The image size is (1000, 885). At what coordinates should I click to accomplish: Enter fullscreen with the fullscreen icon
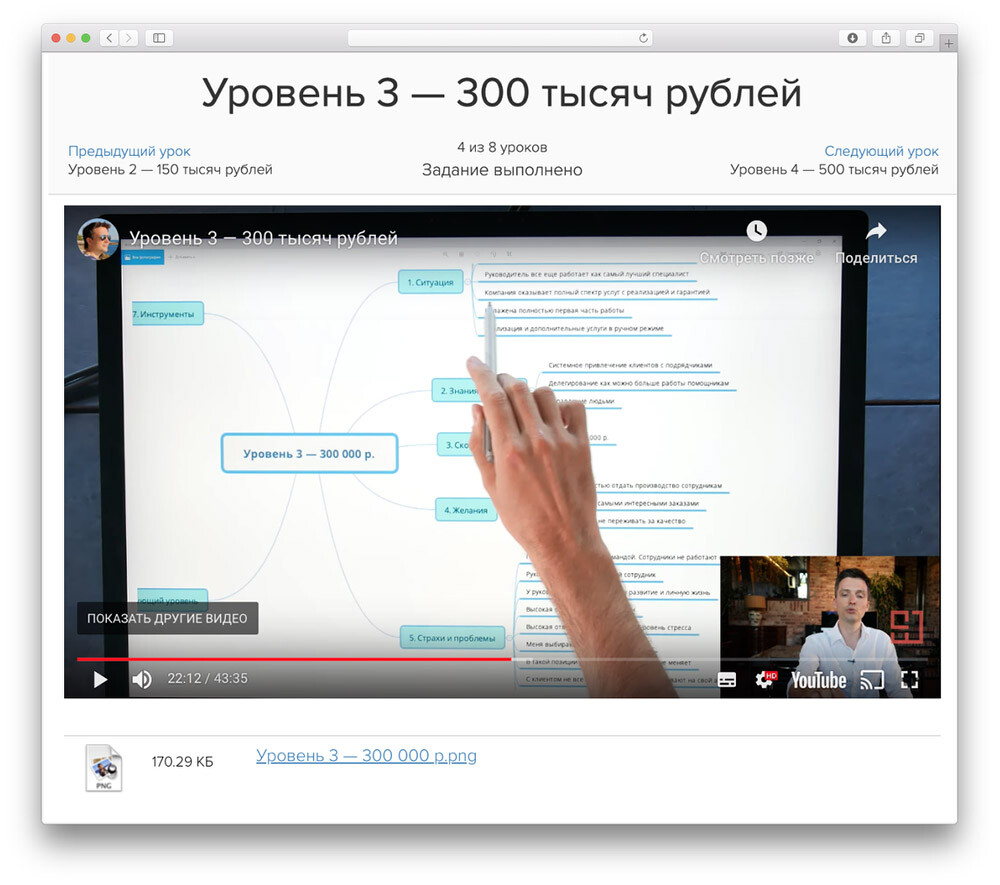coord(909,680)
